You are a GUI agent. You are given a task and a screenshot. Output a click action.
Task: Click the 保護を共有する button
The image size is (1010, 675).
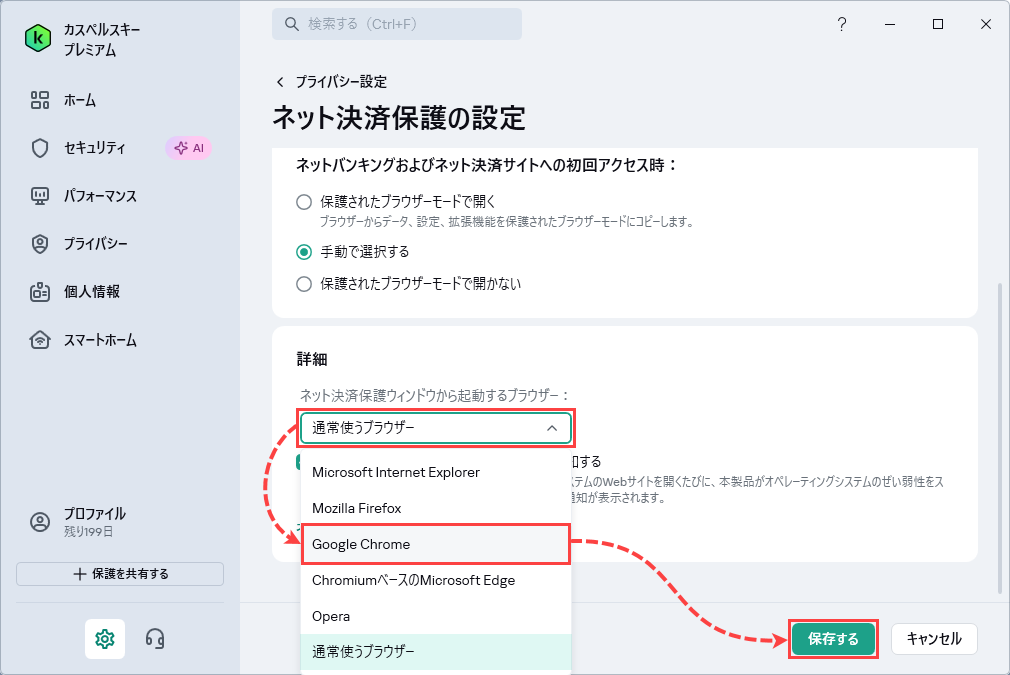click(x=120, y=574)
